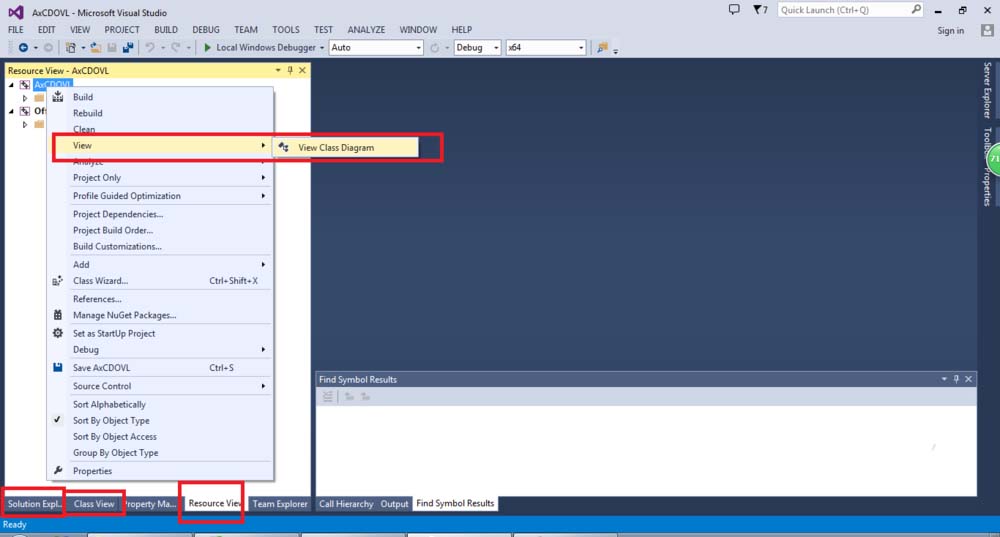Open the Debug configuration dropdown

point(476,48)
